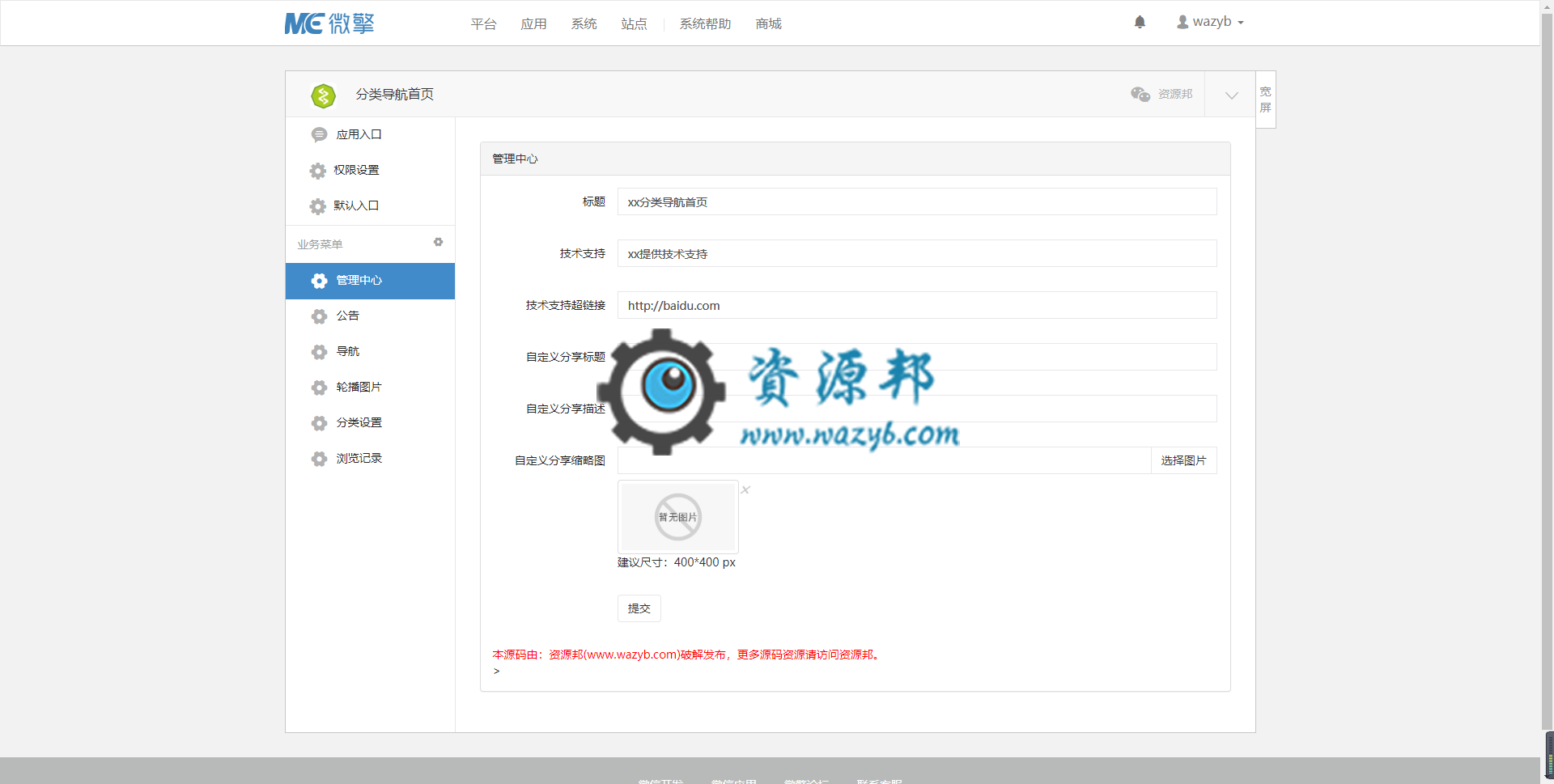Screen dimensions: 1554x784
Task: Open 分类设置 sidebar item
Action: click(370, 423)
